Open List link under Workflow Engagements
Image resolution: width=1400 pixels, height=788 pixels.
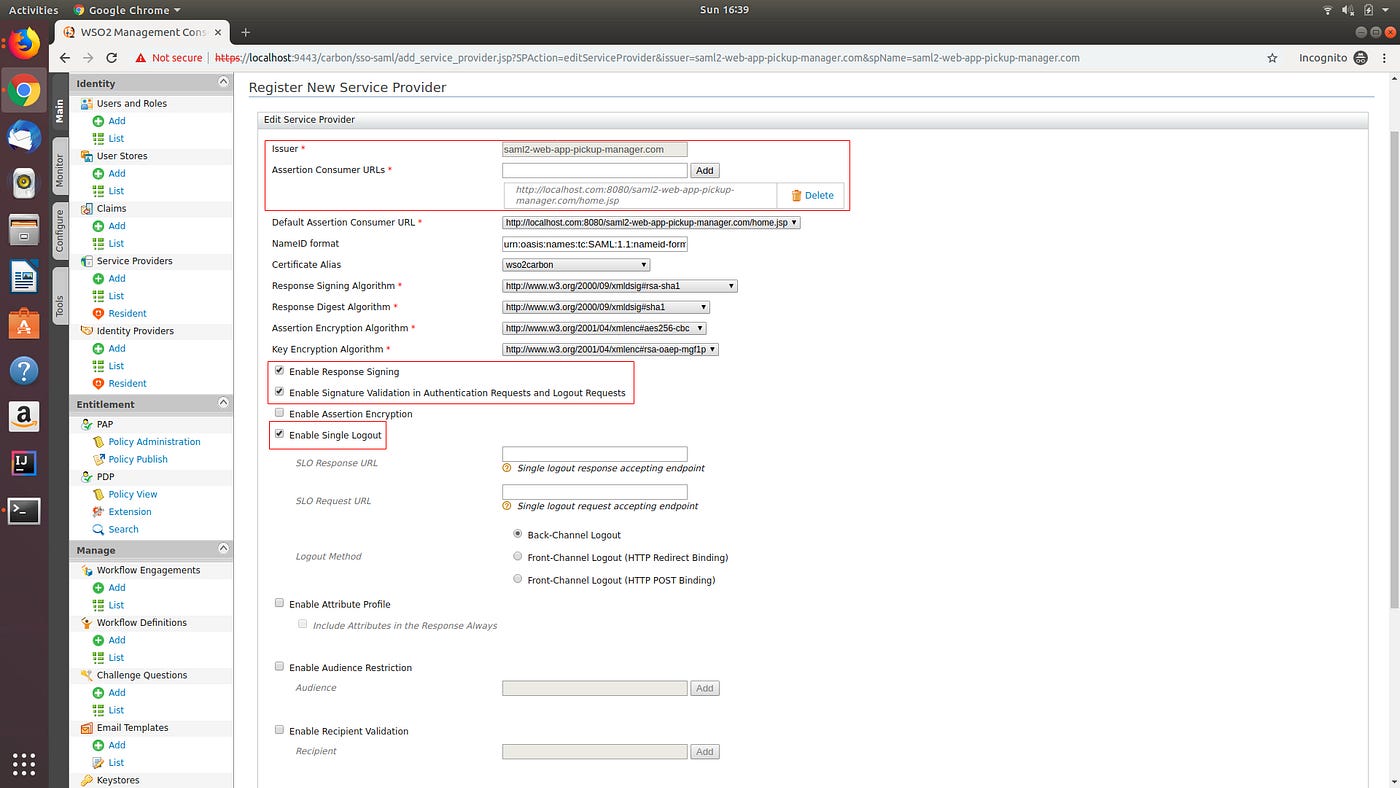tap(116, 605)
